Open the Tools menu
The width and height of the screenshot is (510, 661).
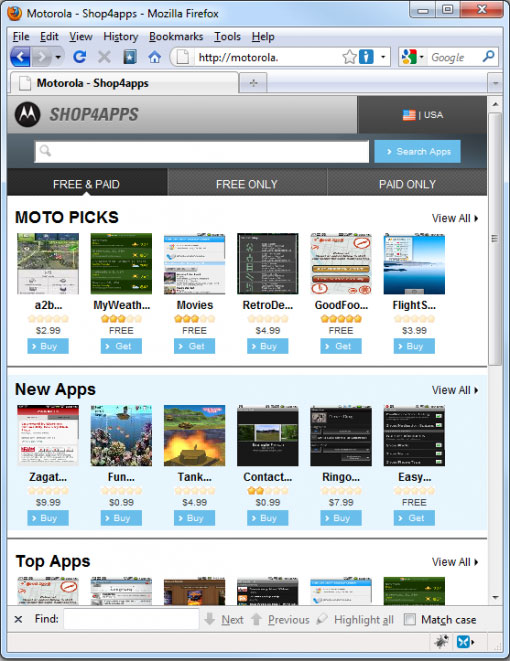227,37
